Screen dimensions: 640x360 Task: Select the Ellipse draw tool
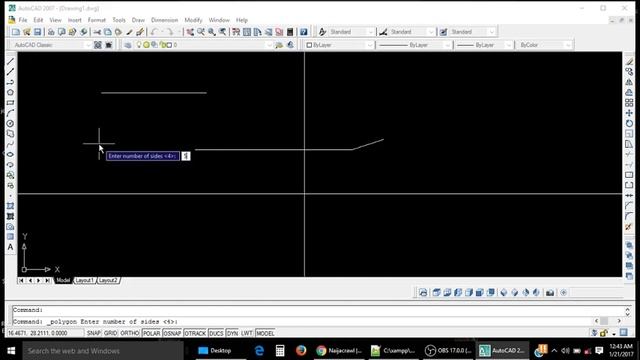click(10, 154)
